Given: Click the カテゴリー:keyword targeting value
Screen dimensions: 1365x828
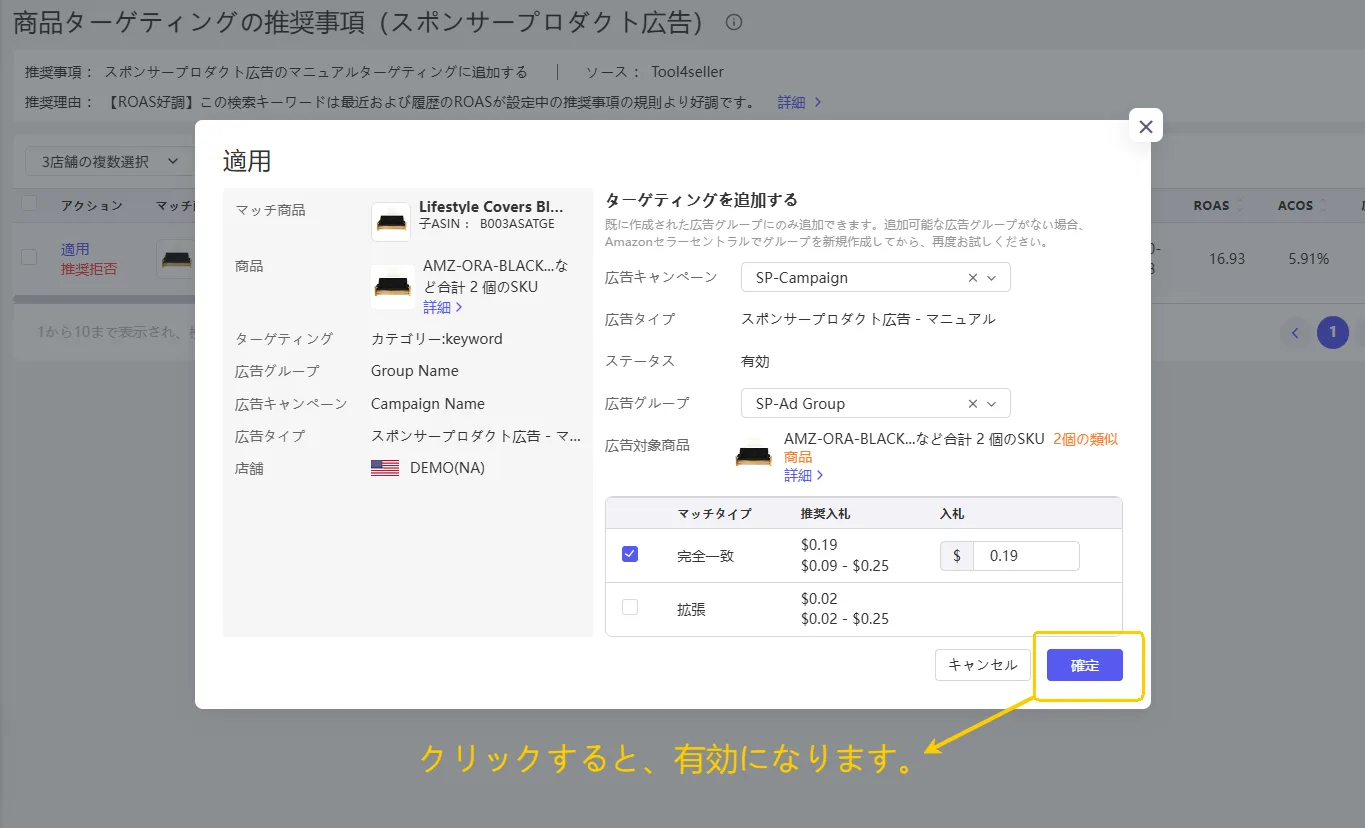Looking at the screenshot, I should tap(437, 339).
